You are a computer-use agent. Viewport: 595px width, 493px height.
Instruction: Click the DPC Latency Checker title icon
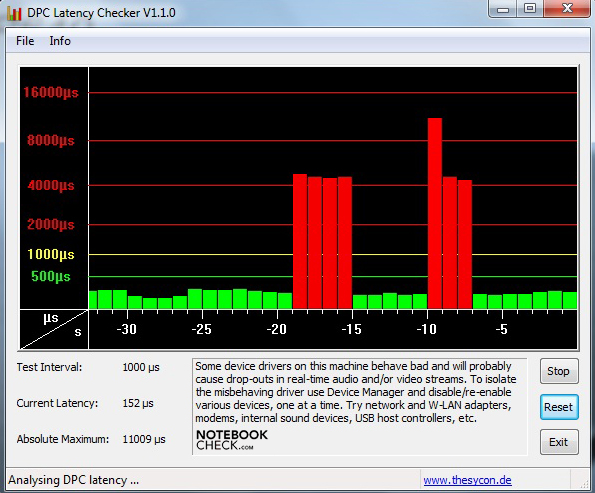tap(14, 13)
